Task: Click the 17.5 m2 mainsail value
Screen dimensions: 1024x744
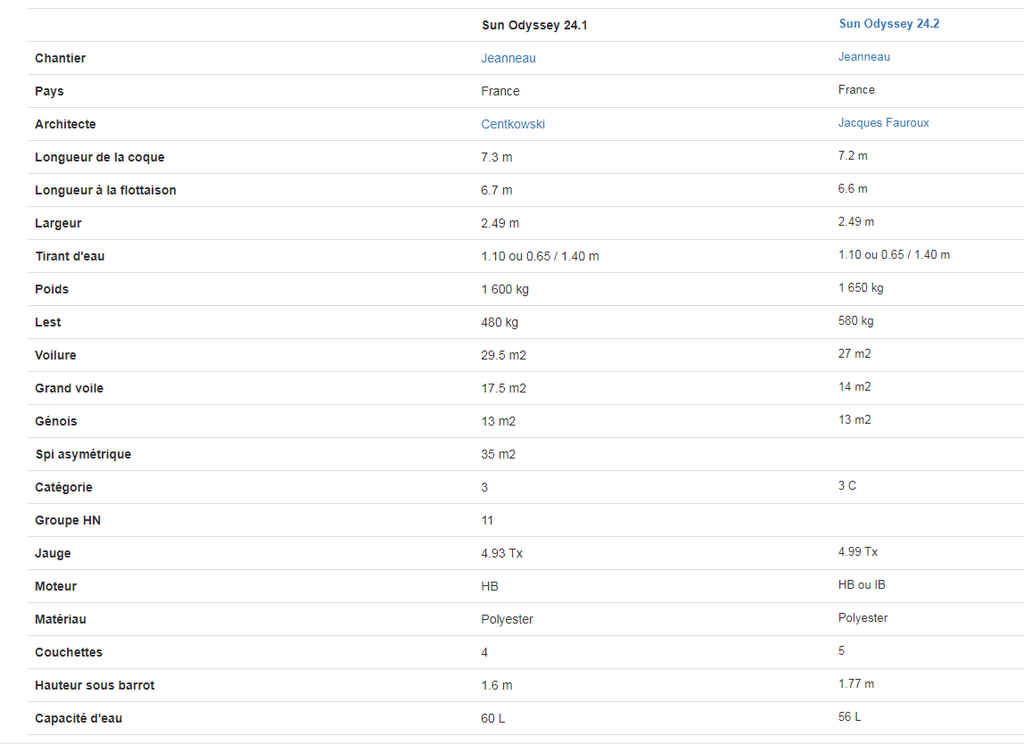Action: point(504,389)
